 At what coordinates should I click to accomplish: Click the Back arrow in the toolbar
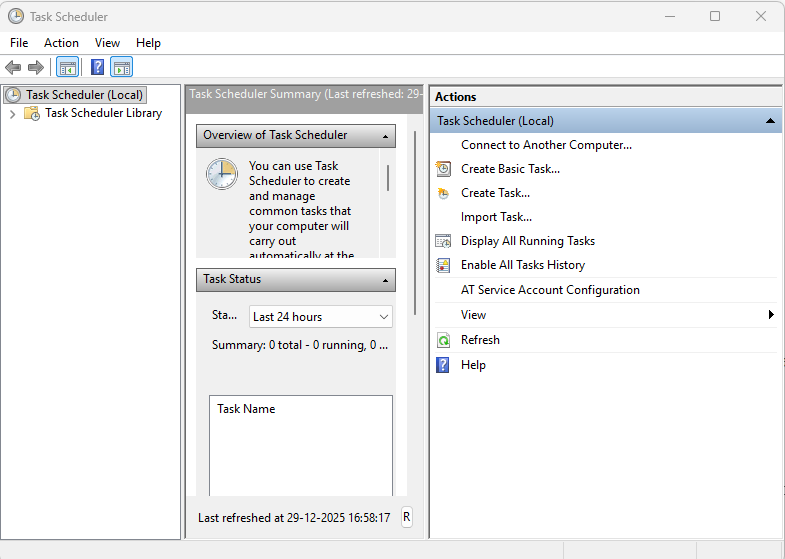click(13, 67)
